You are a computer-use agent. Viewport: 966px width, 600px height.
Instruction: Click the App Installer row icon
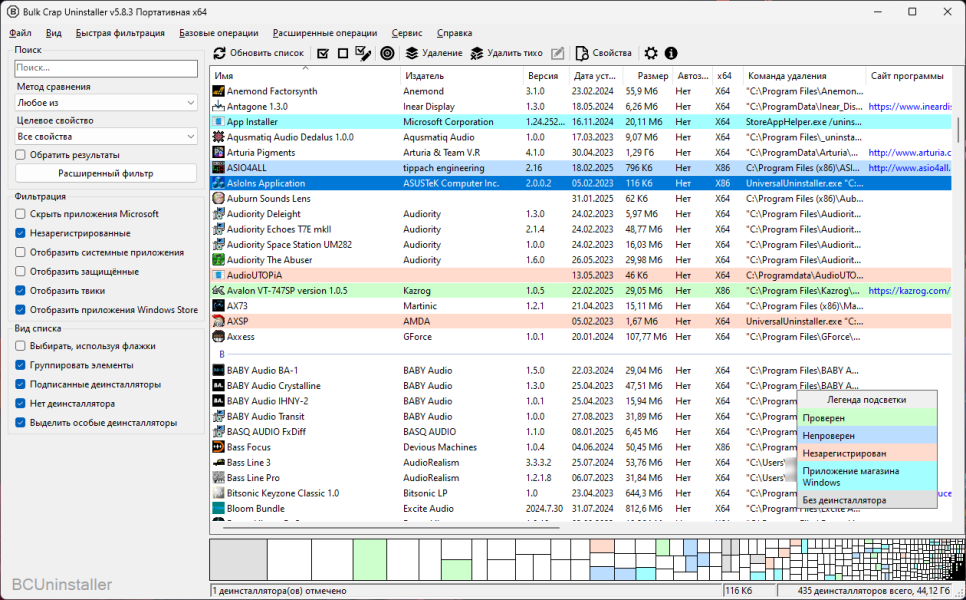click(218, 122)
